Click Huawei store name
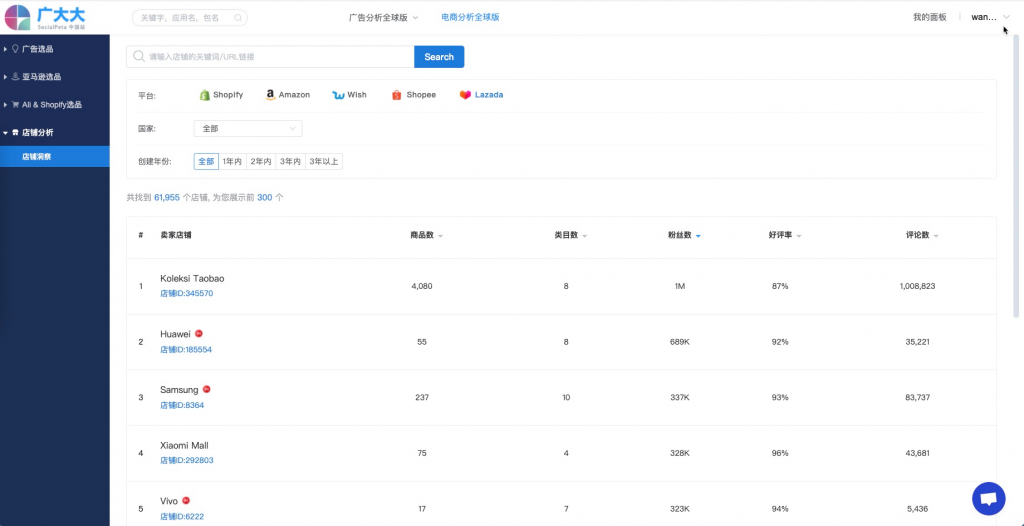The image size is (1024, 526). tap(176, 334)
